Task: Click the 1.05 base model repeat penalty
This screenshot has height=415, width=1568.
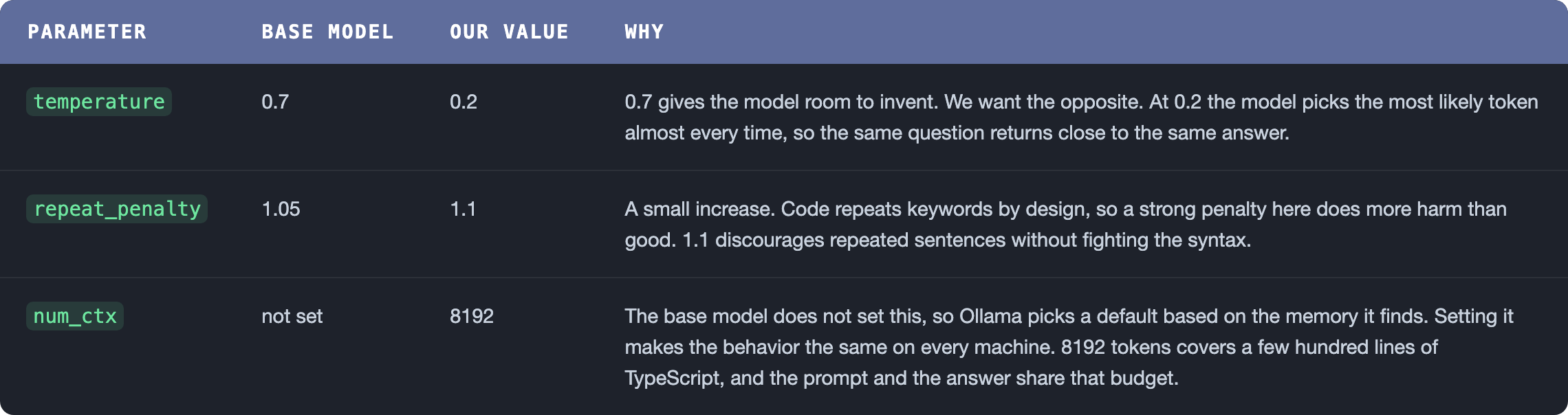Action: pyautogui.click(x=281, y=209)
